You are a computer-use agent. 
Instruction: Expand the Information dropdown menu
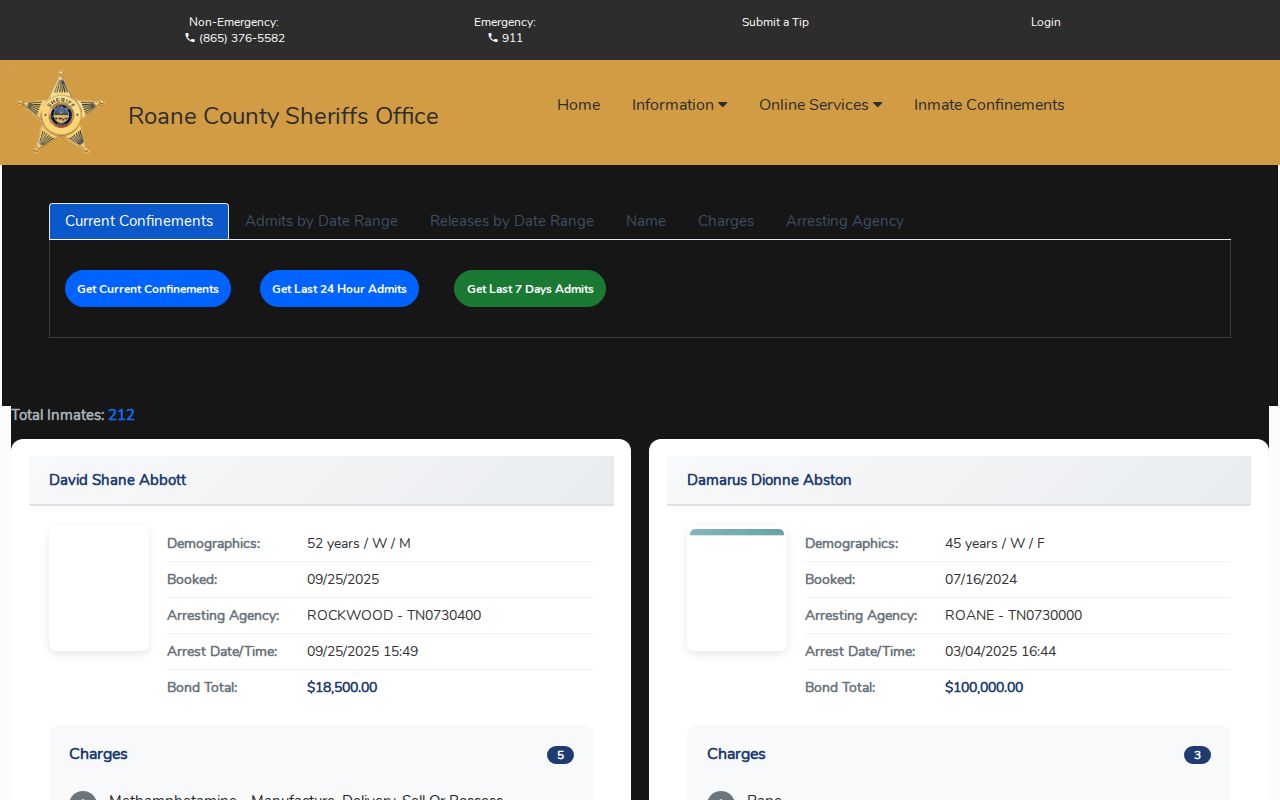click(679, 105)
